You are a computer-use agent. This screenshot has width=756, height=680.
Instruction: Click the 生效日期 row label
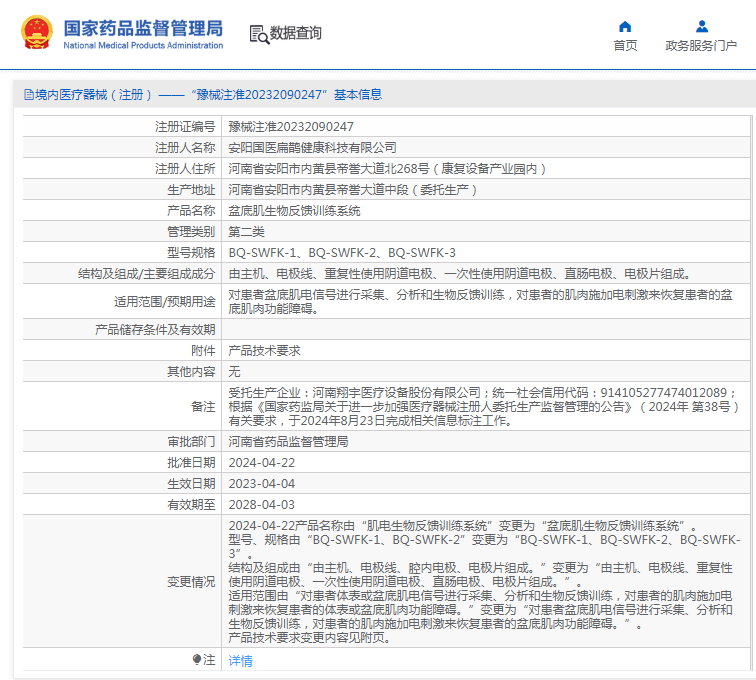tap(191, 484)
